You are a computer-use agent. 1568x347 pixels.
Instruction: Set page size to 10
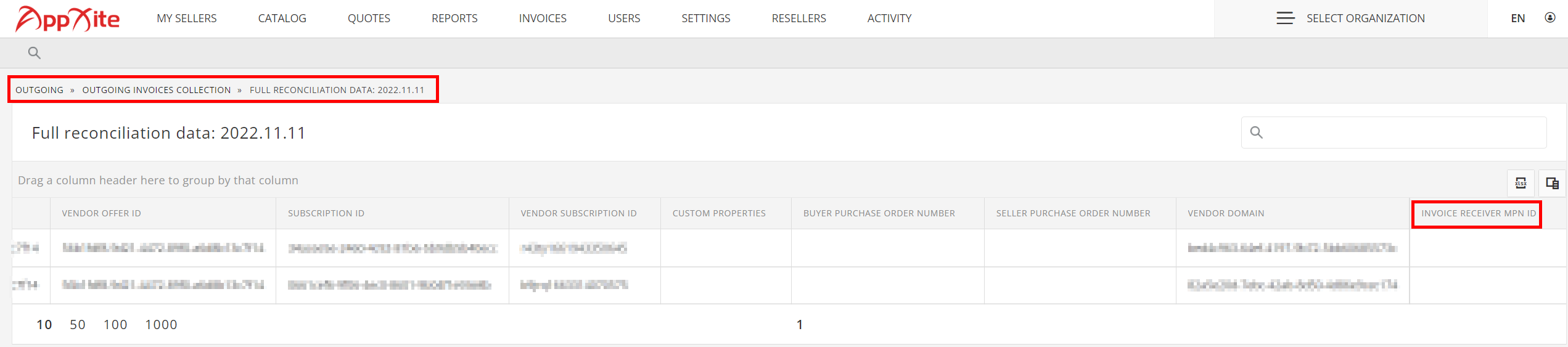[x=44, y=325]
